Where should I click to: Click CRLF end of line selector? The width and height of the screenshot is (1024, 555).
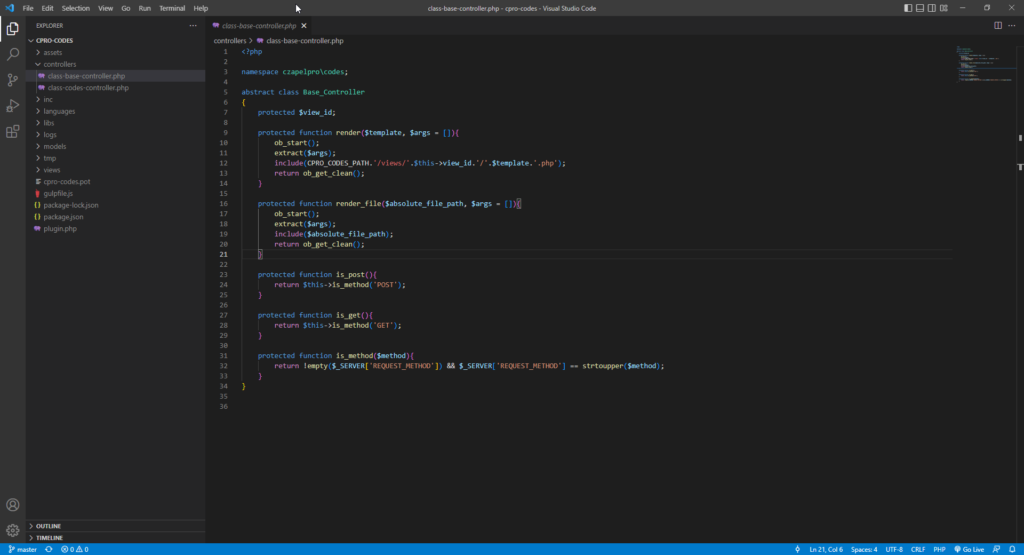918,549
